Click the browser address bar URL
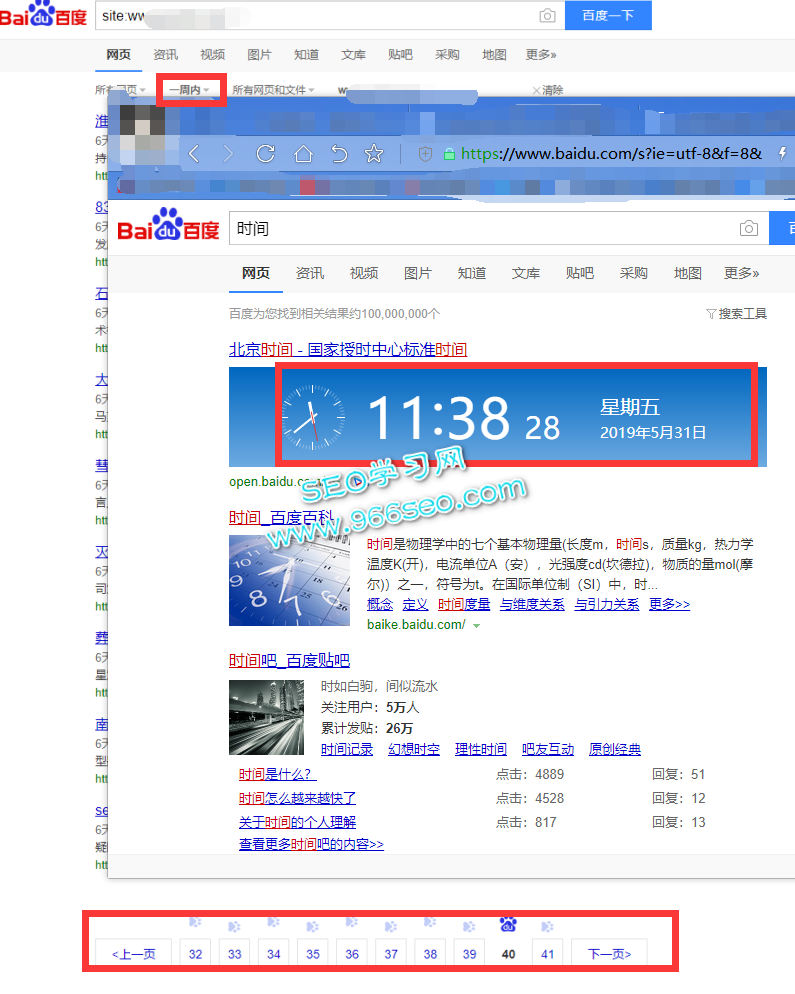The image size is (795, 994). click(611, 153)
